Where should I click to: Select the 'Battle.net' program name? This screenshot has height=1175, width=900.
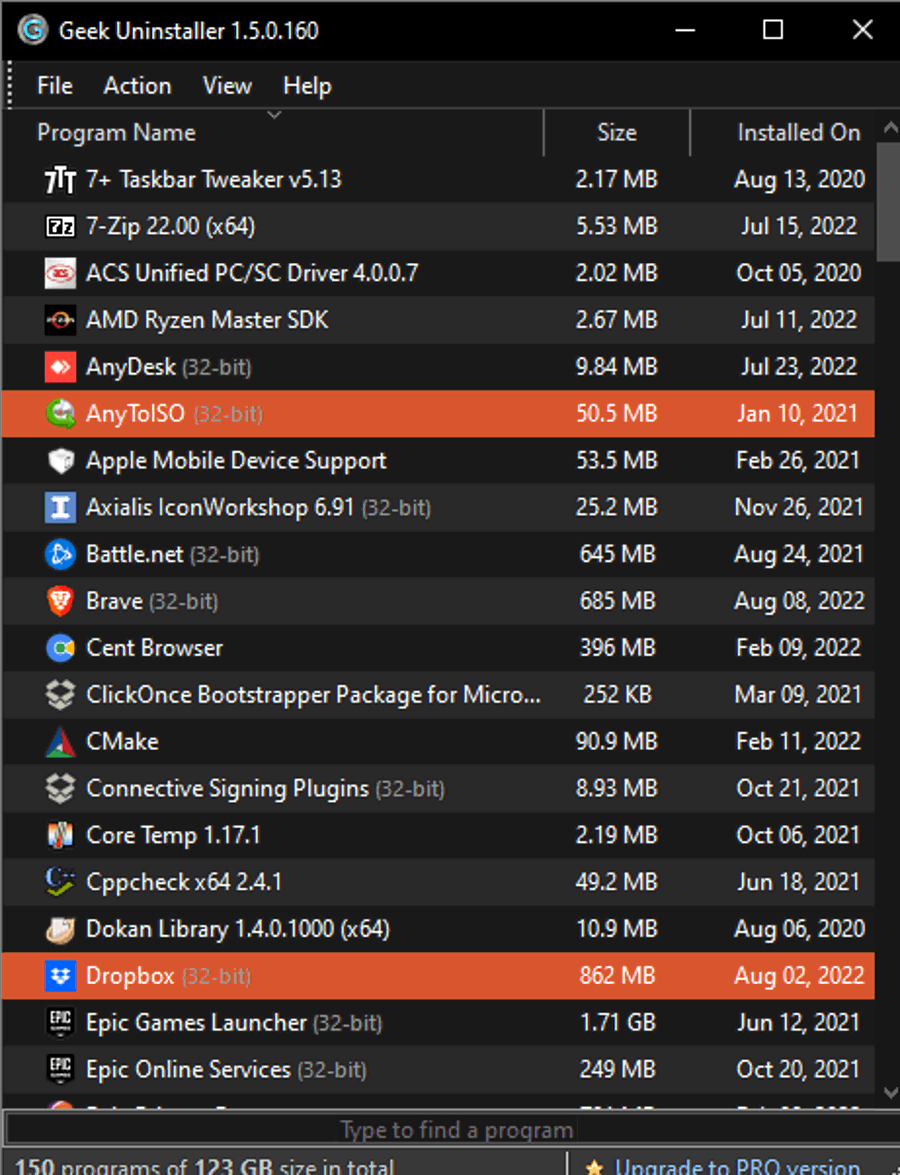pos(134,555)
